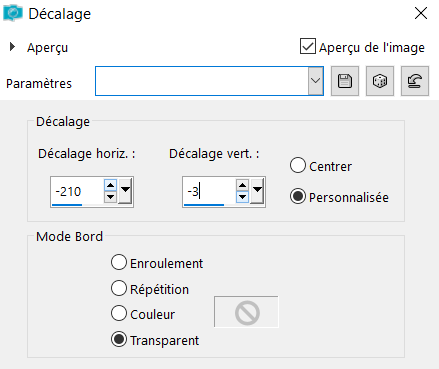Viewport: 439px width, 369px height.
Task: Select the Personnalisée radio option
Action: coord(298,196)
